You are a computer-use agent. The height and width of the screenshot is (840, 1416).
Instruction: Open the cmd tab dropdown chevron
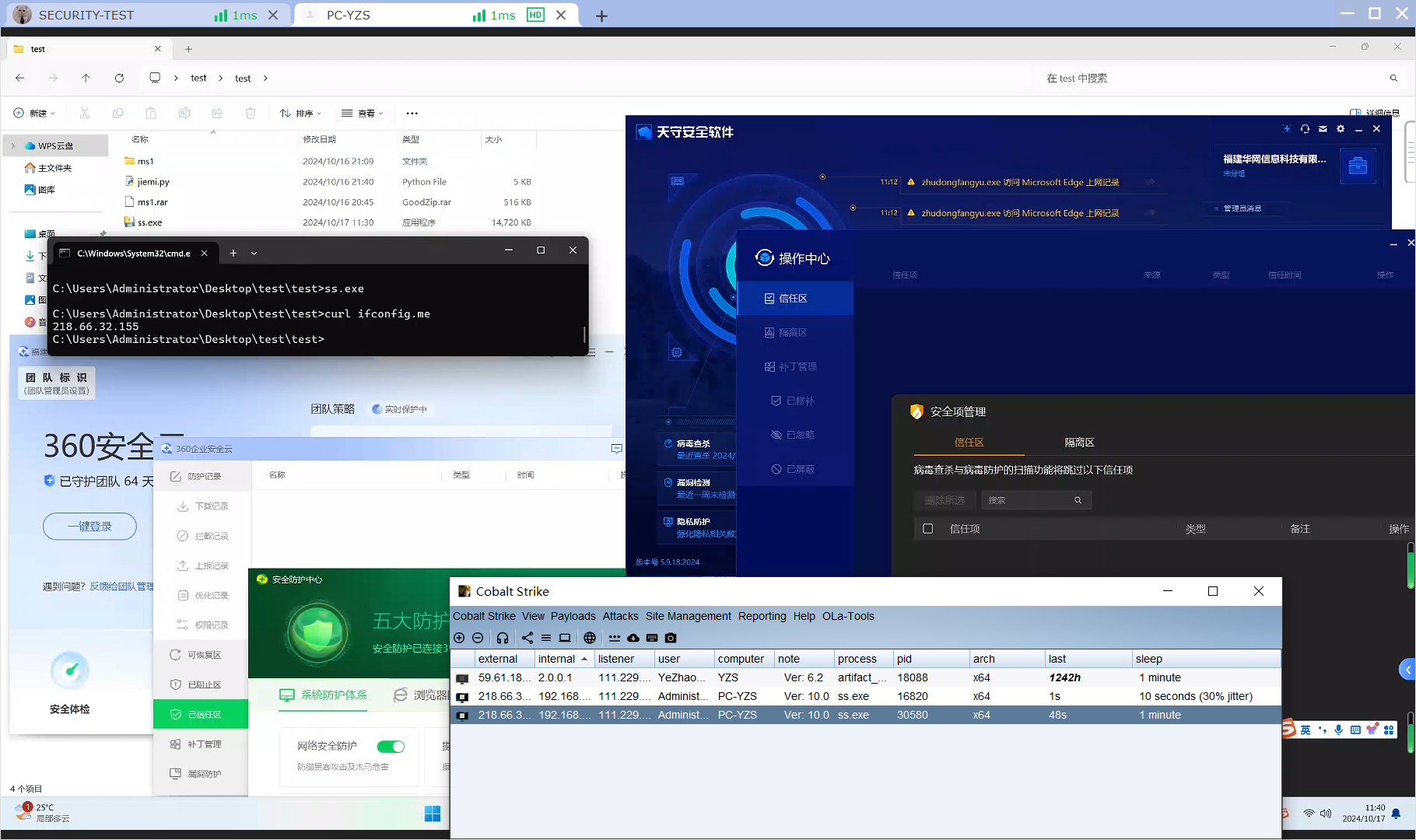[254, 253]
